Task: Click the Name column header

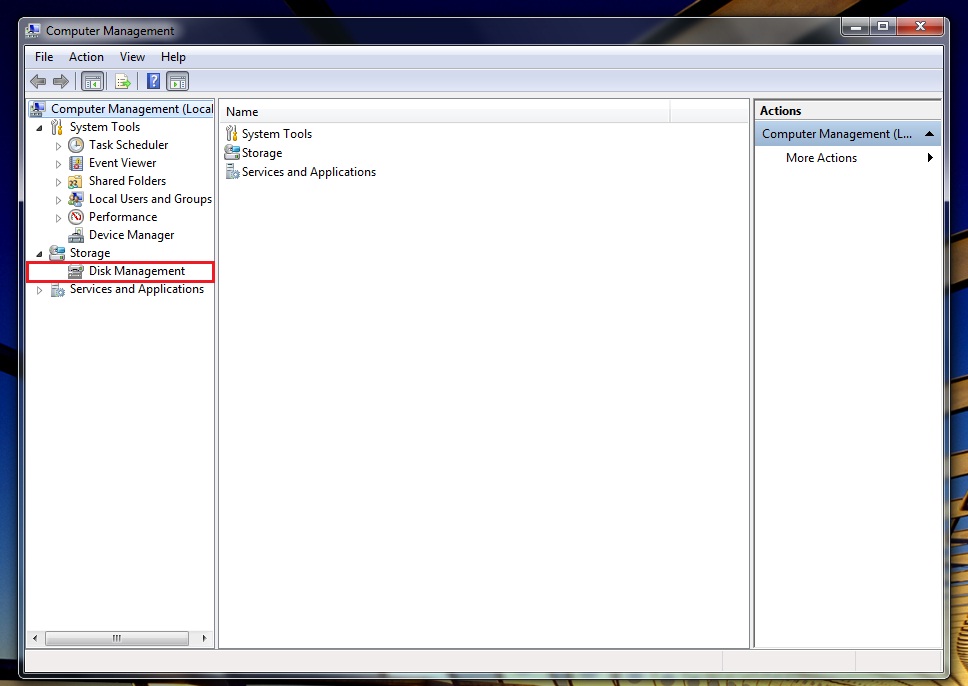Action: (x=445, y=112)
